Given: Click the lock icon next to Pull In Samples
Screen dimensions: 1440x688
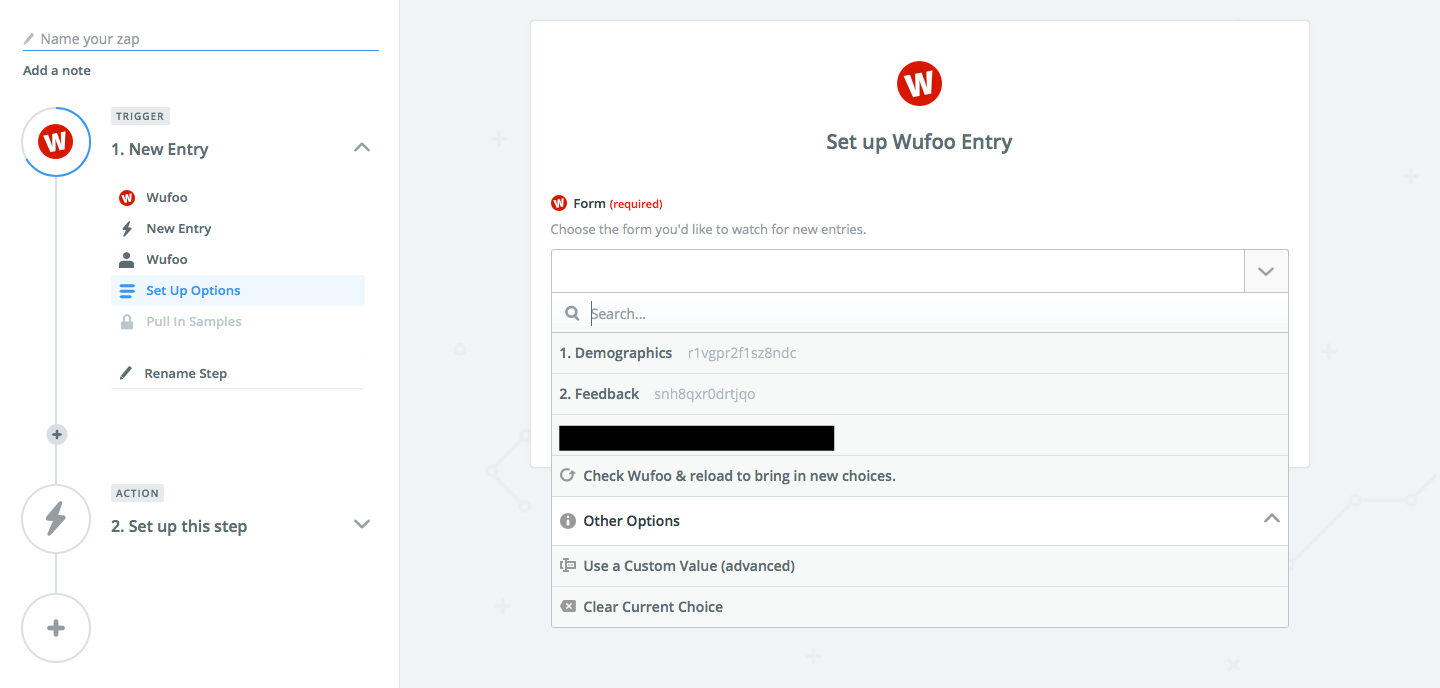Looking at the screenshot, I should (x=127, y=322).
